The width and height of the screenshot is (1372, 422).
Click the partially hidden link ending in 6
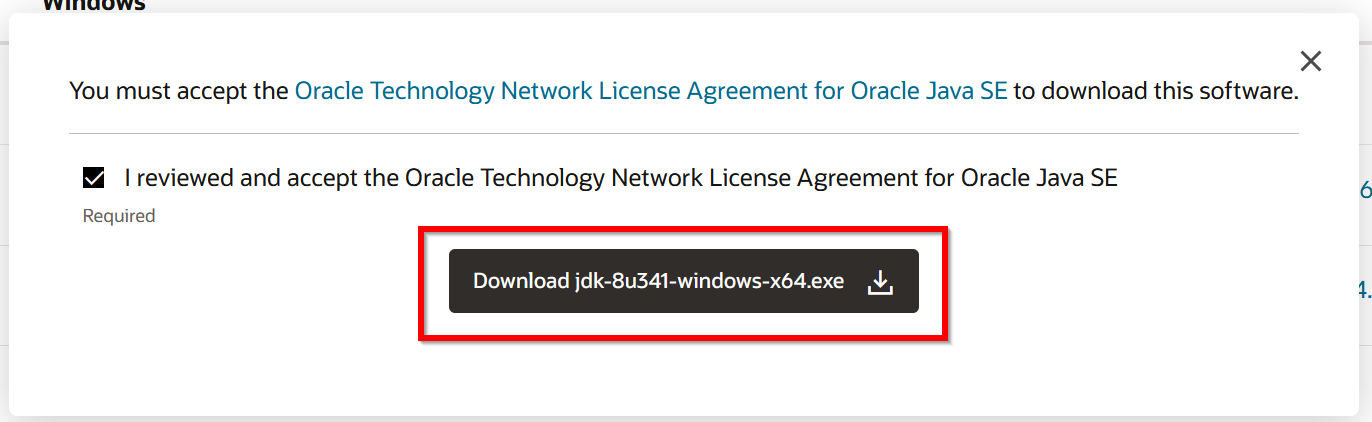[1365, 189]
